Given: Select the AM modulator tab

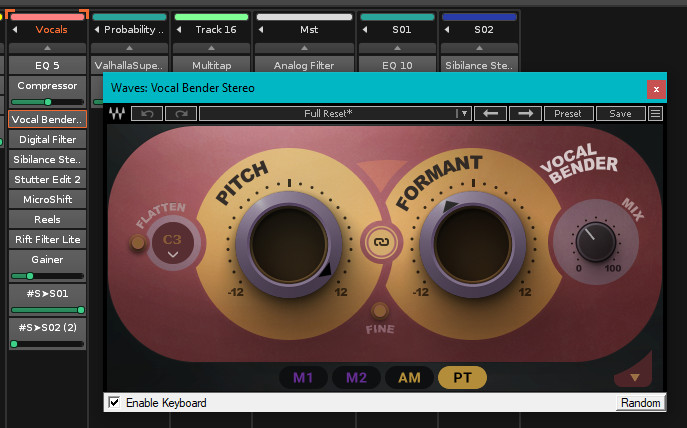Looking at the screenshot, I should (x=409, y=377).
